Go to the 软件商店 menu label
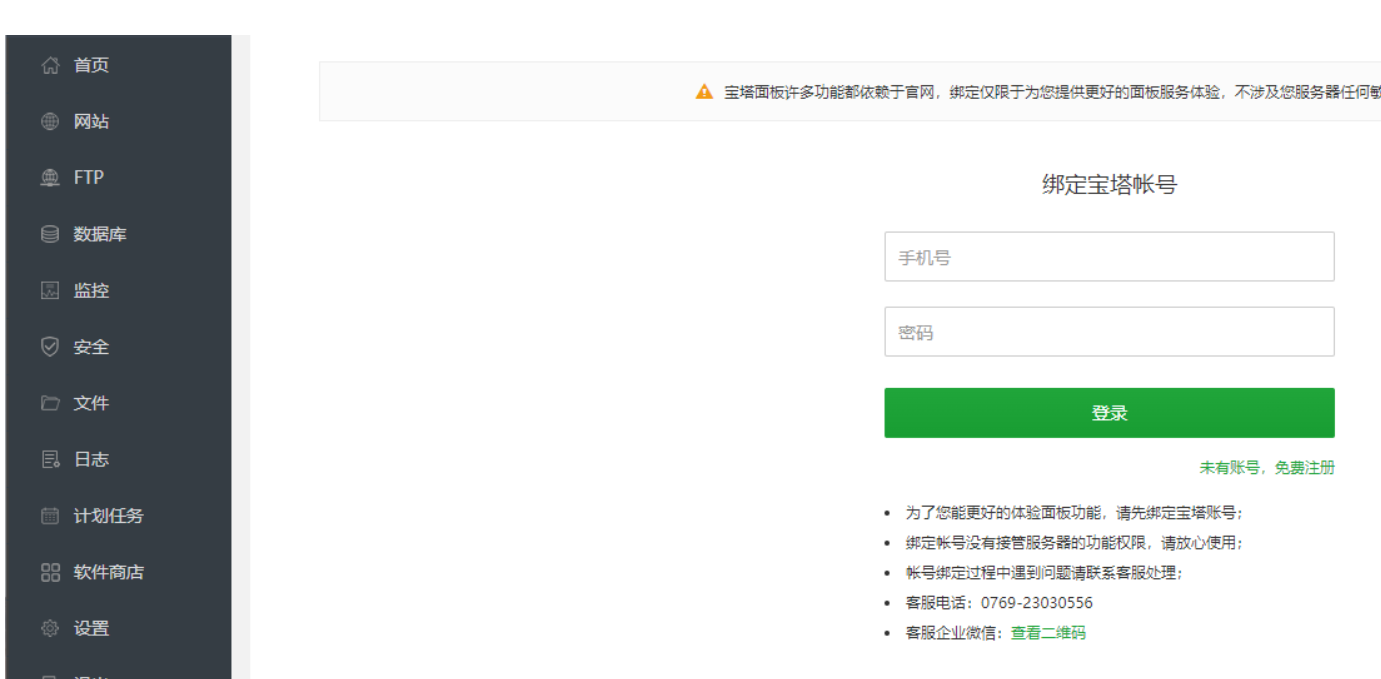 click(109, 573)
